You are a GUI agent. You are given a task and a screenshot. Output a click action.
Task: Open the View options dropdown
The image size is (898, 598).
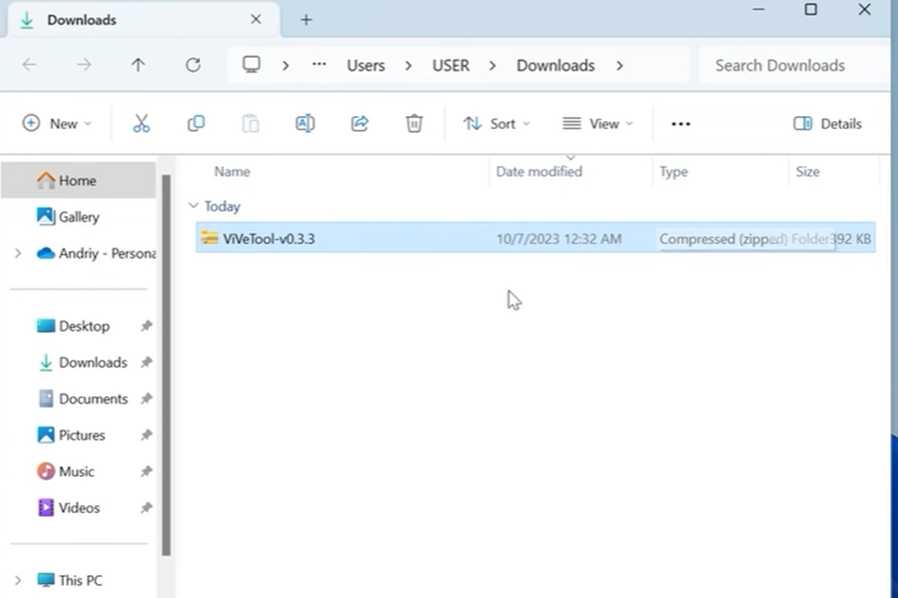598,123
